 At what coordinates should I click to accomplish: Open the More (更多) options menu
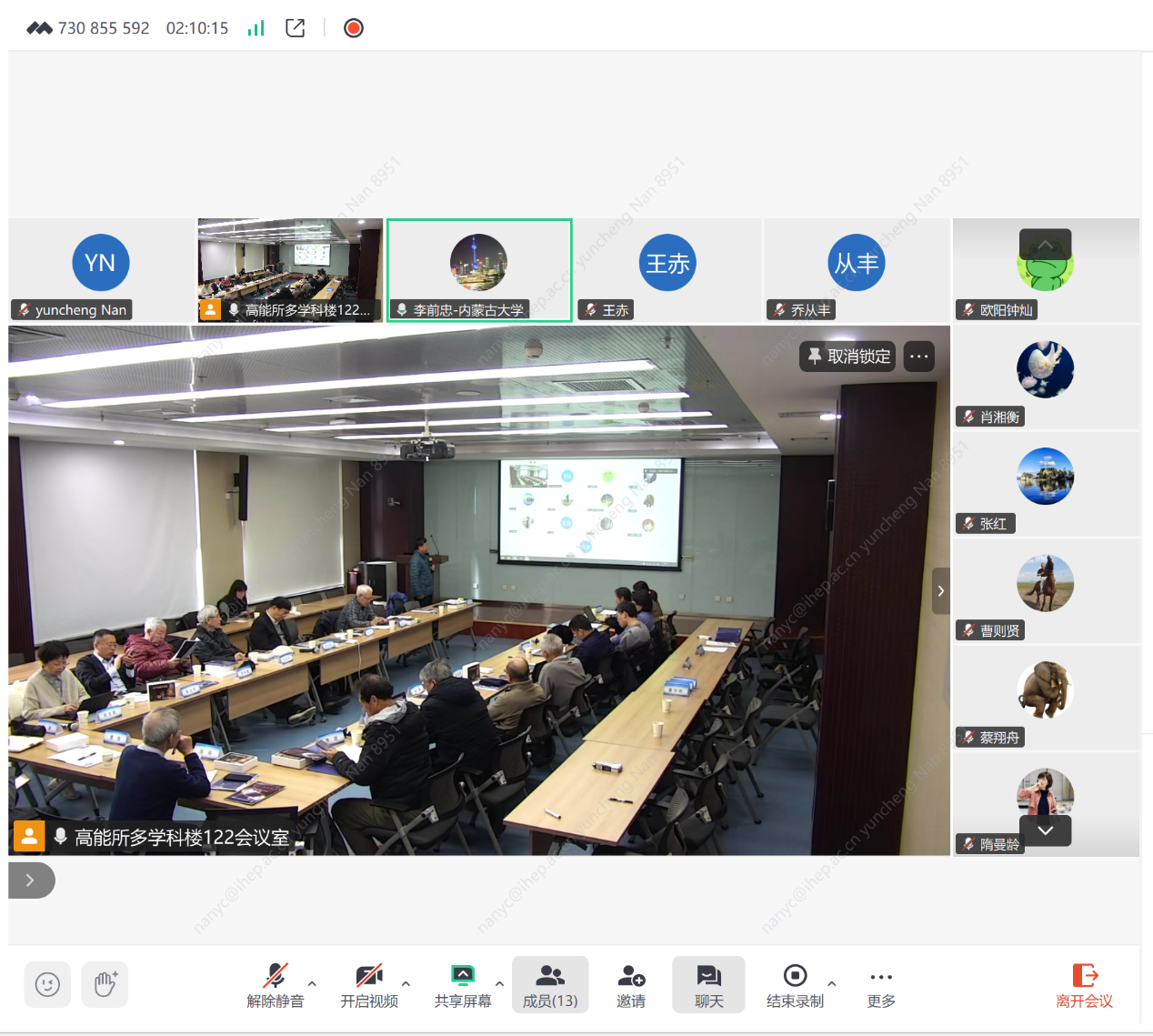tap(880, 986)
